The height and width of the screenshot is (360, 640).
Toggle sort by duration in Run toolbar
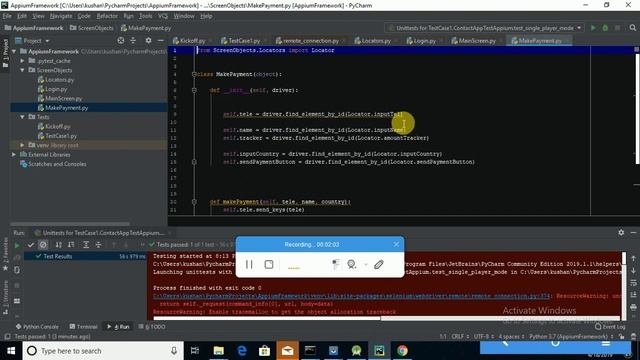tap(71, 244)
